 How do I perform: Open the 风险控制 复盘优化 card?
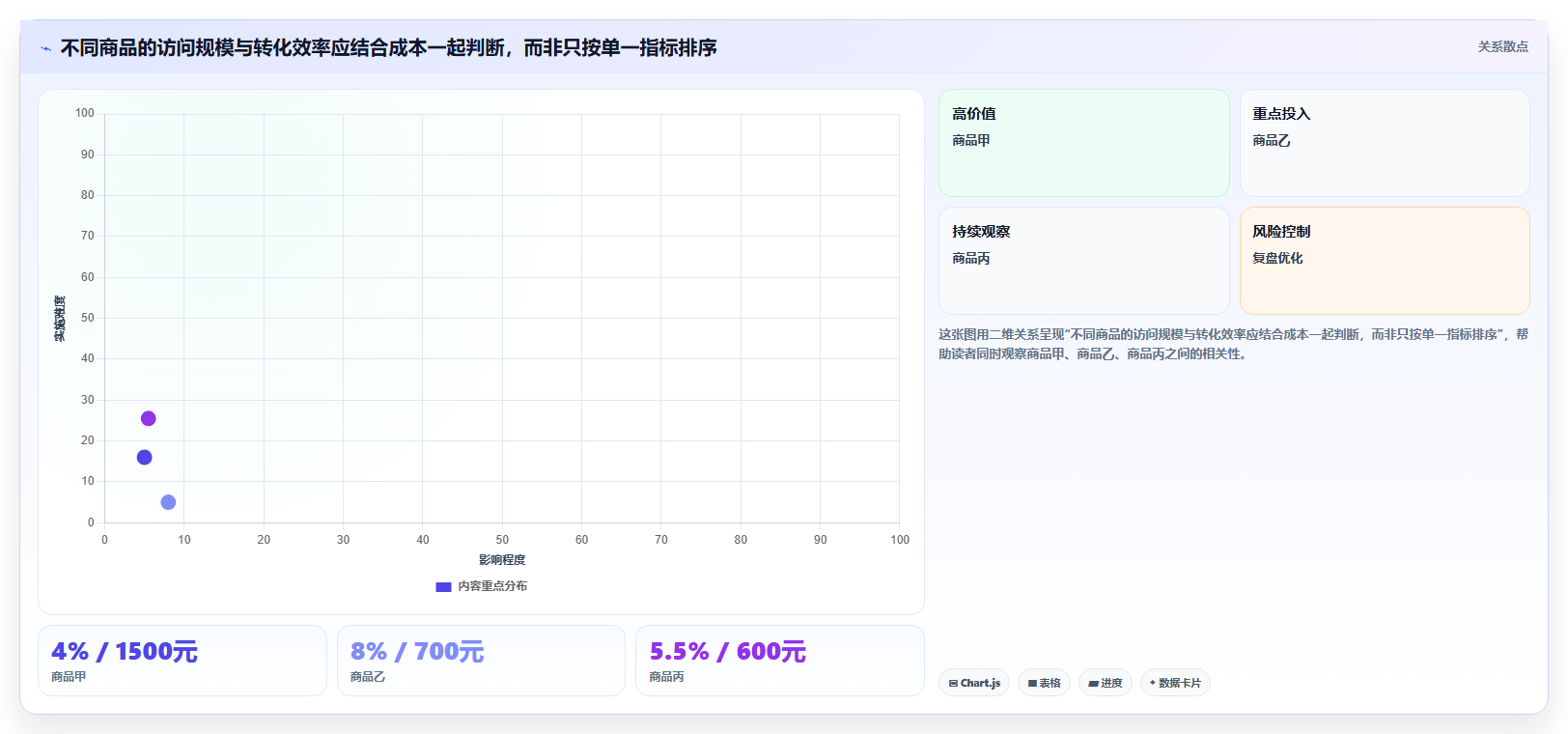point(1385,261)
